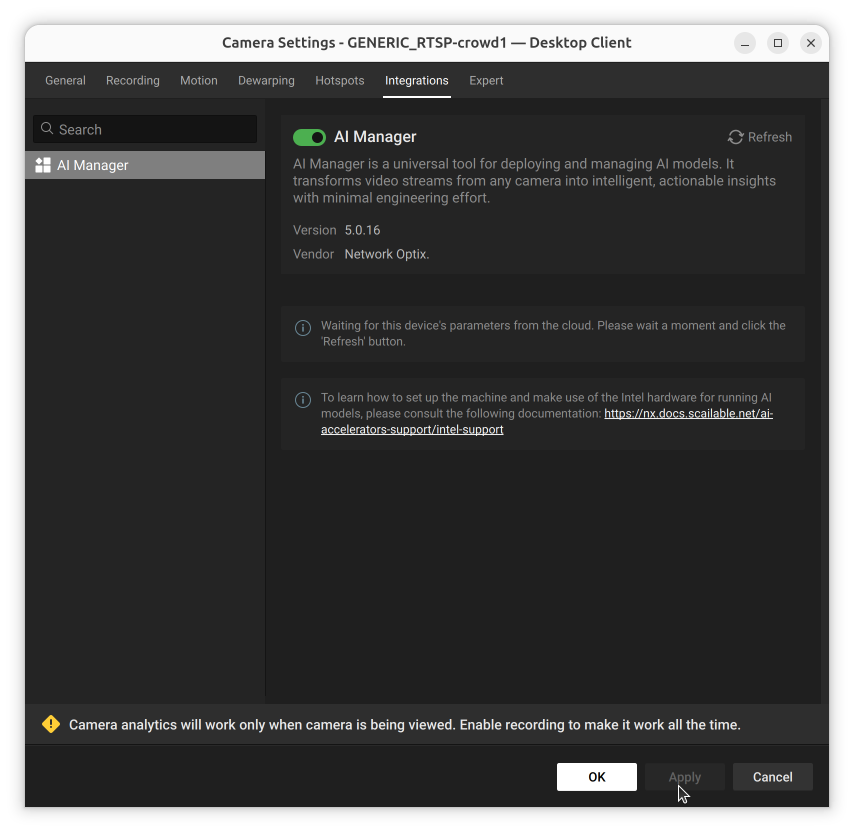Viewport: 854px width, 832px height.
Task: Minimize the Camera Settings window
Action: pyautogui.click(x=745, y=43)
